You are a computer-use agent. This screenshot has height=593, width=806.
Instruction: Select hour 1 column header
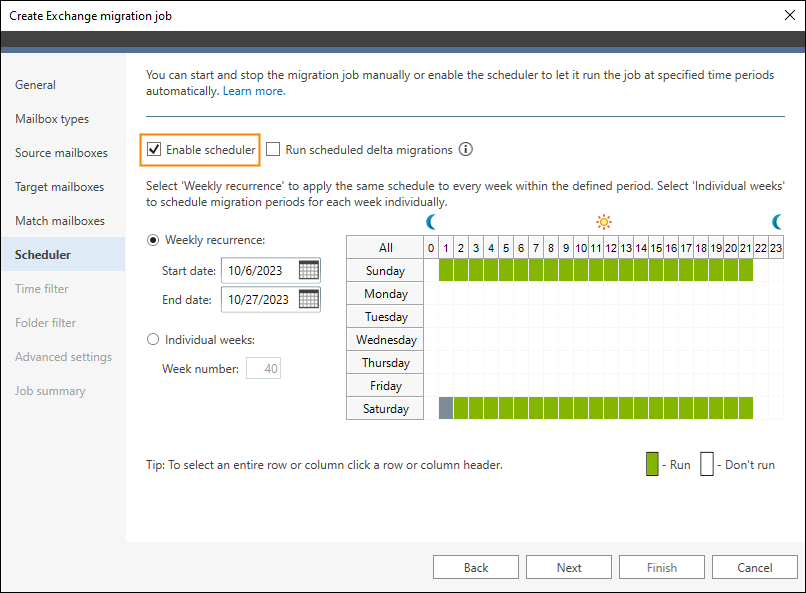pyautogui.click(x=446, y=248)
